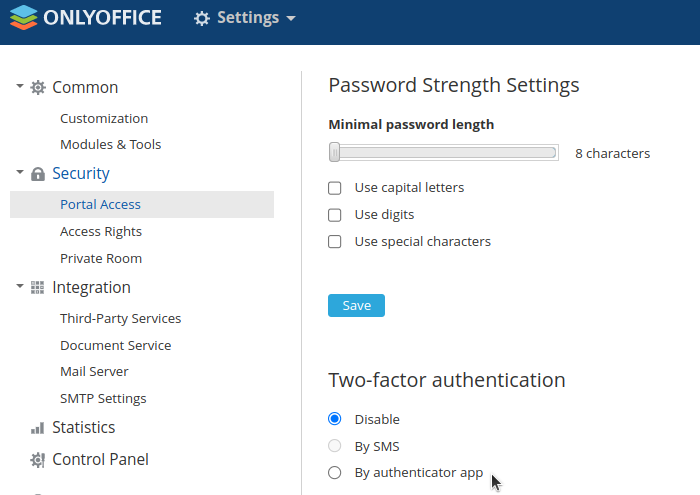Click the Settings gear icon in header
This screenshot has height=495, width=700.
coord(202,18)
